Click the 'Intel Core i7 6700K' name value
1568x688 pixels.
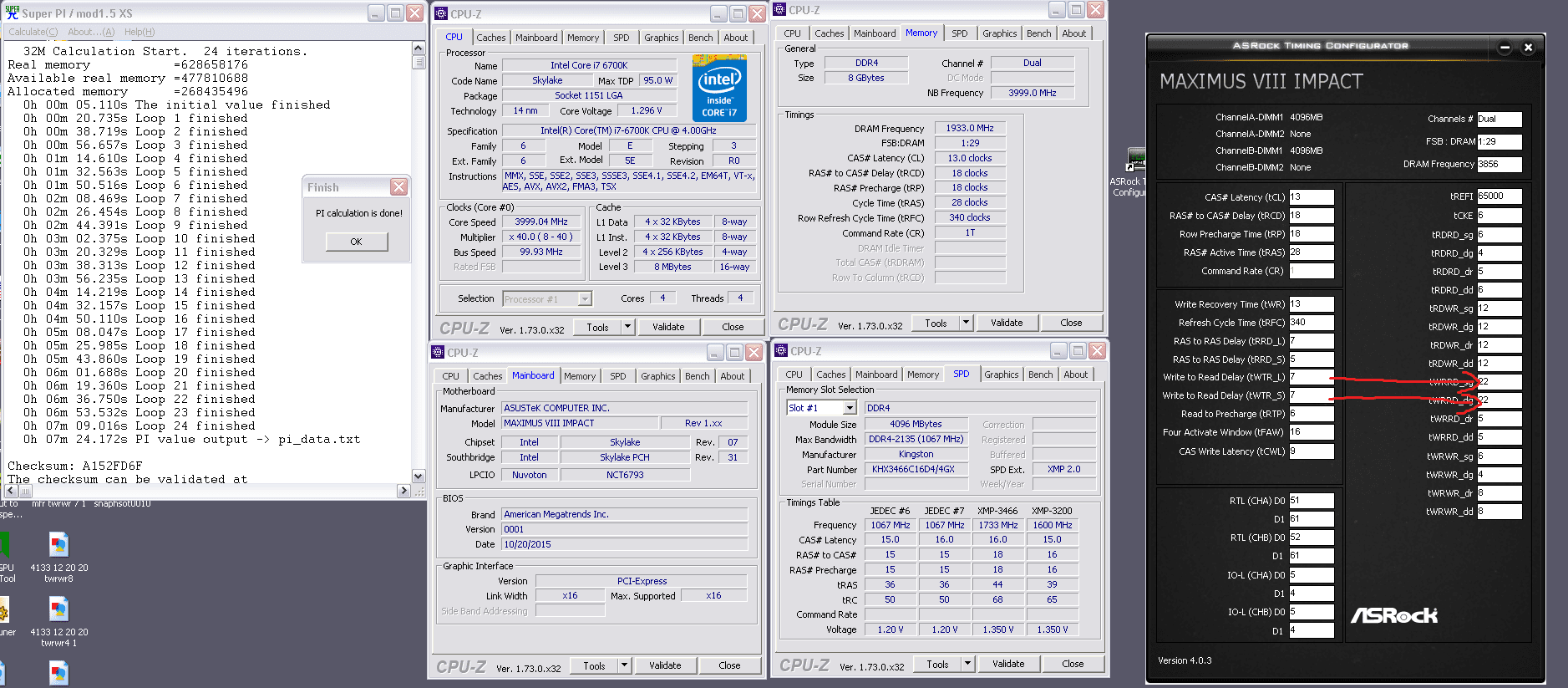click(589, 65)
